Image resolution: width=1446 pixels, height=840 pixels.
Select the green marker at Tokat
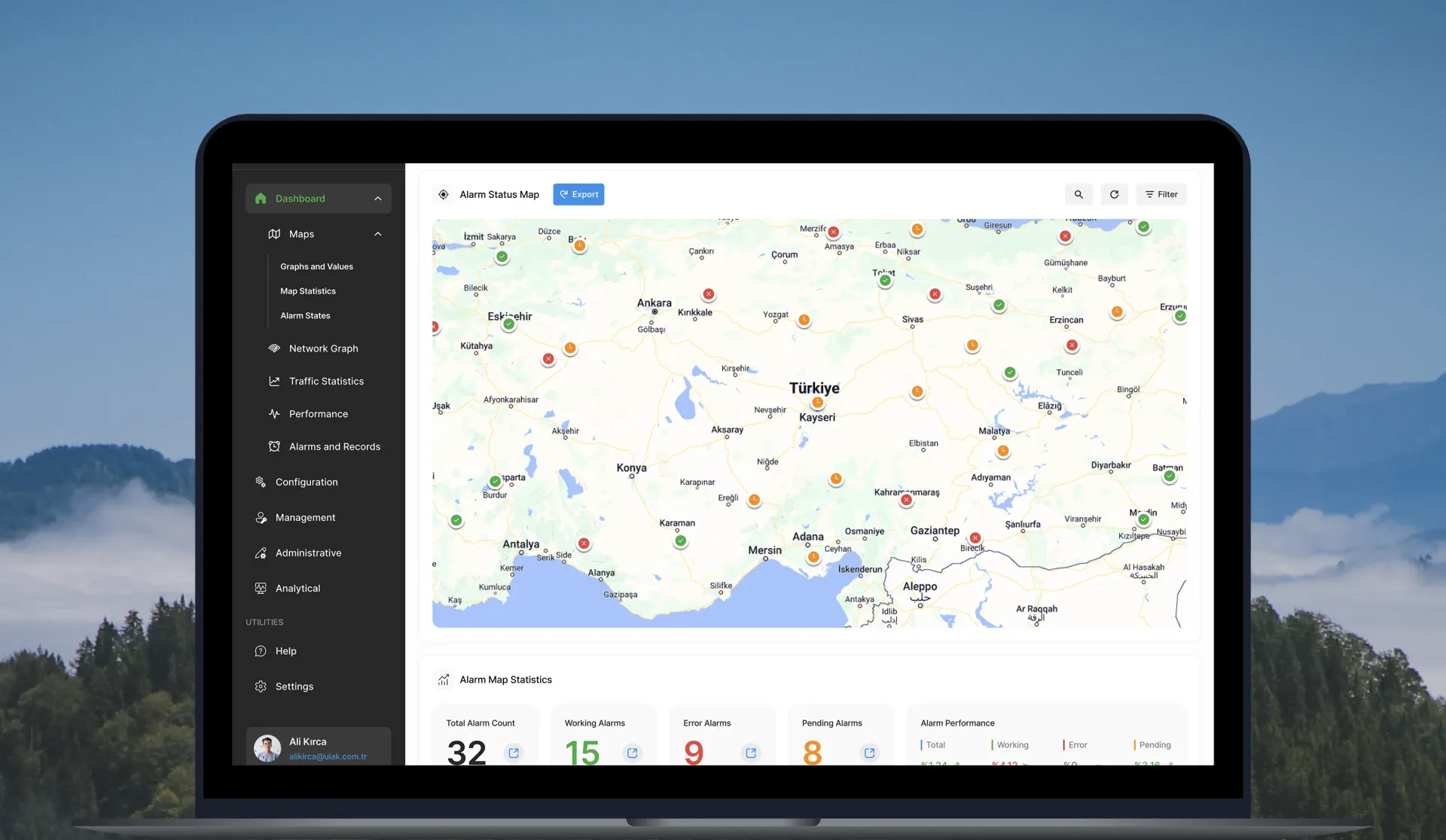tap(886, 281)
